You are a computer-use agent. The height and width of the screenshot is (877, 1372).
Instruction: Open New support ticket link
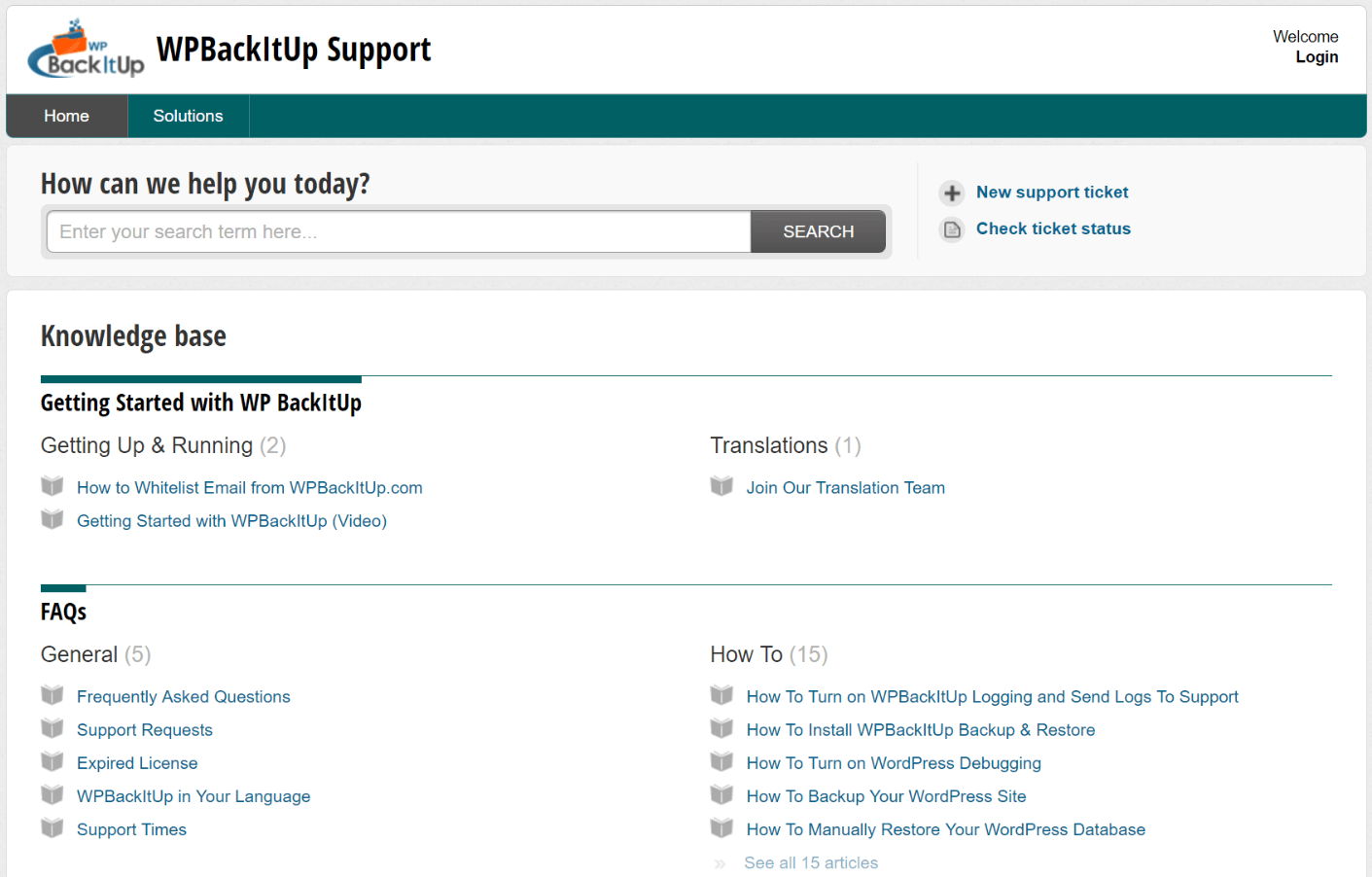1052,193
